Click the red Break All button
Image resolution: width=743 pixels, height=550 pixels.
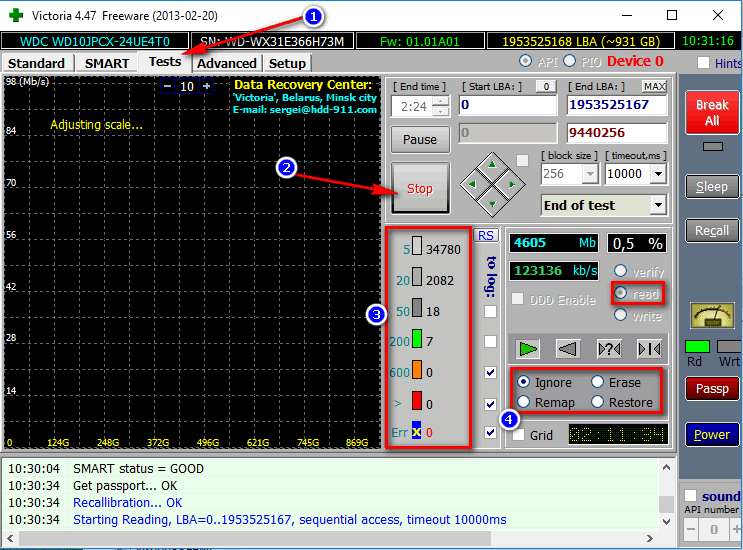coord(712,113)
